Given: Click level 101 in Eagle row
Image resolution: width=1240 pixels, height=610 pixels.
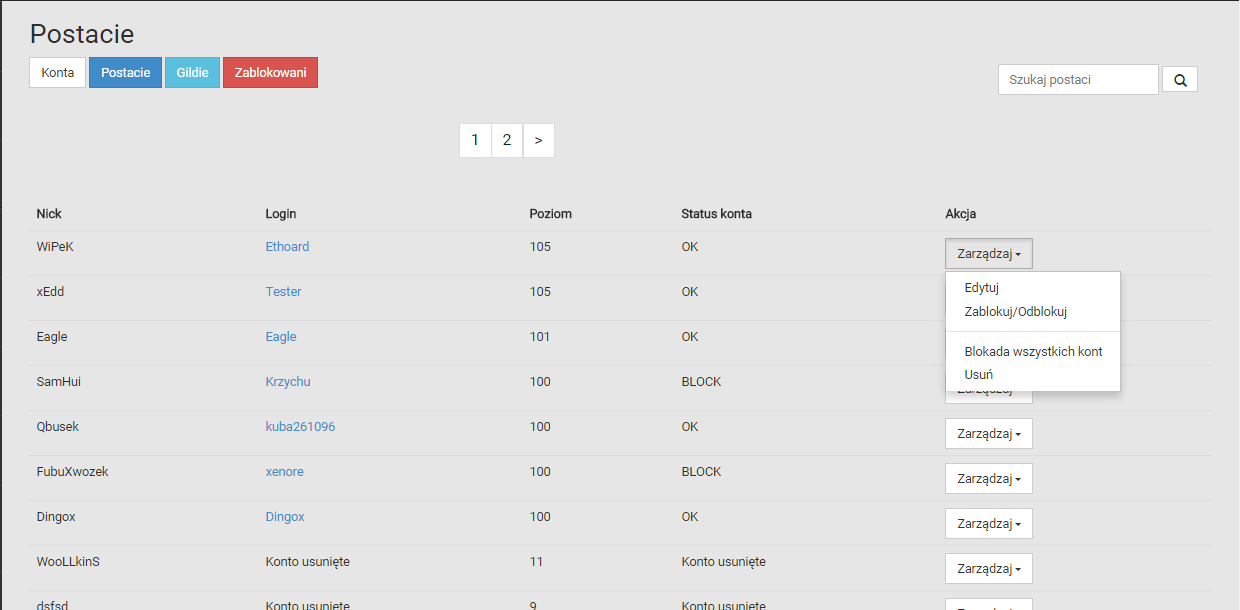Looking at the screenshot, I should [540, 337].
